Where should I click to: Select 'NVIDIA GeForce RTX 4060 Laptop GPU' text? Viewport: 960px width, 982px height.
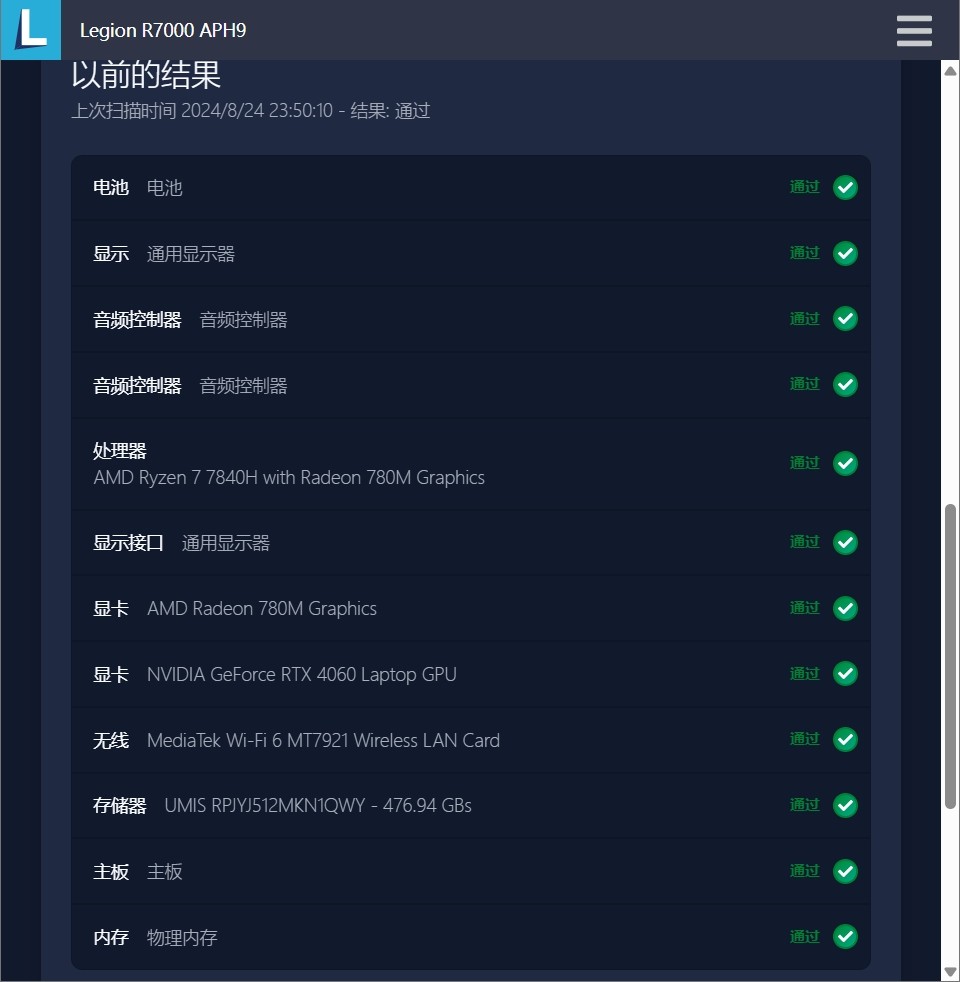point(301,674)
